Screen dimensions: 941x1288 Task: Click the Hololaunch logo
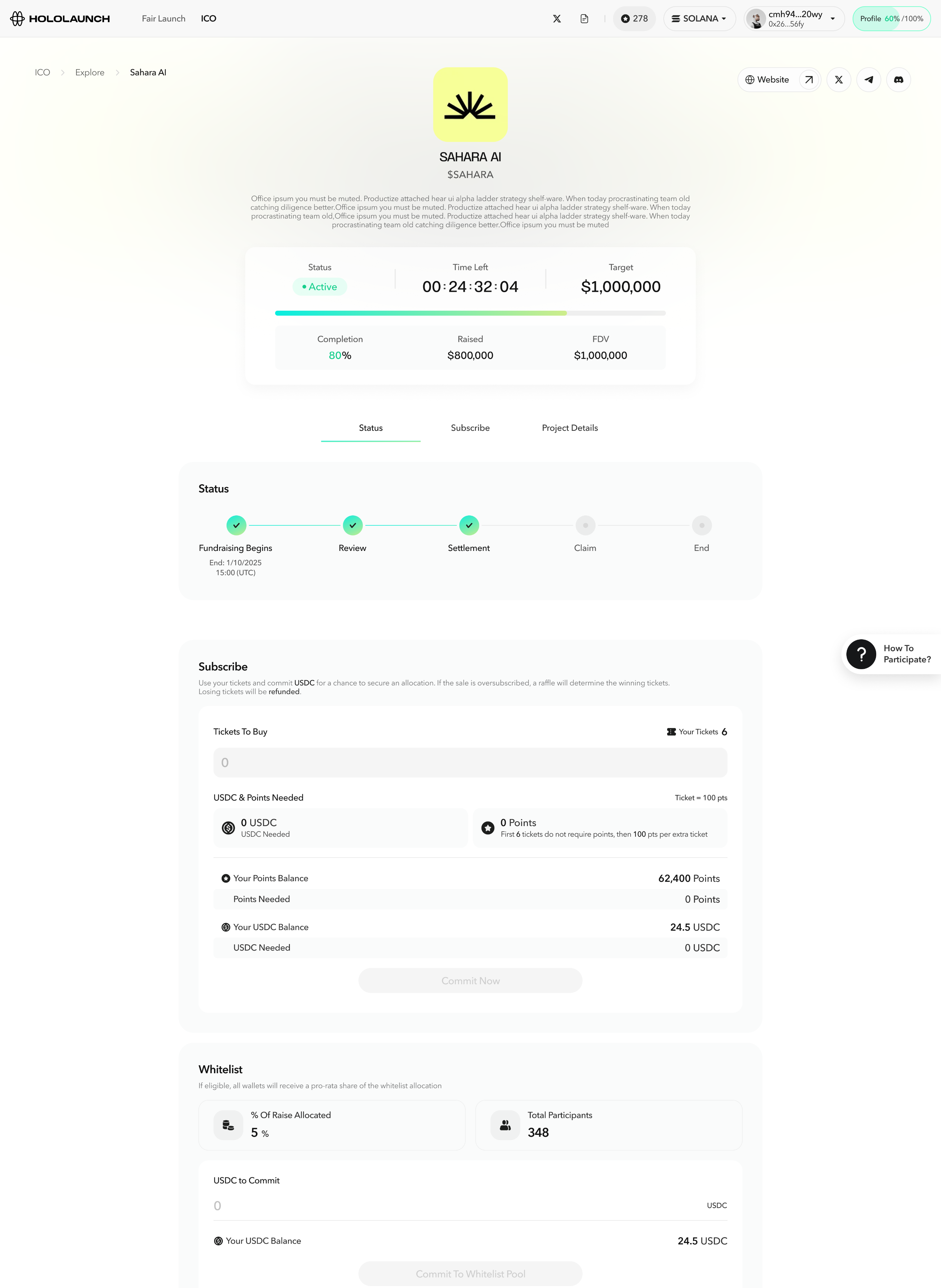pyautogui.click(x=60, y=19)
